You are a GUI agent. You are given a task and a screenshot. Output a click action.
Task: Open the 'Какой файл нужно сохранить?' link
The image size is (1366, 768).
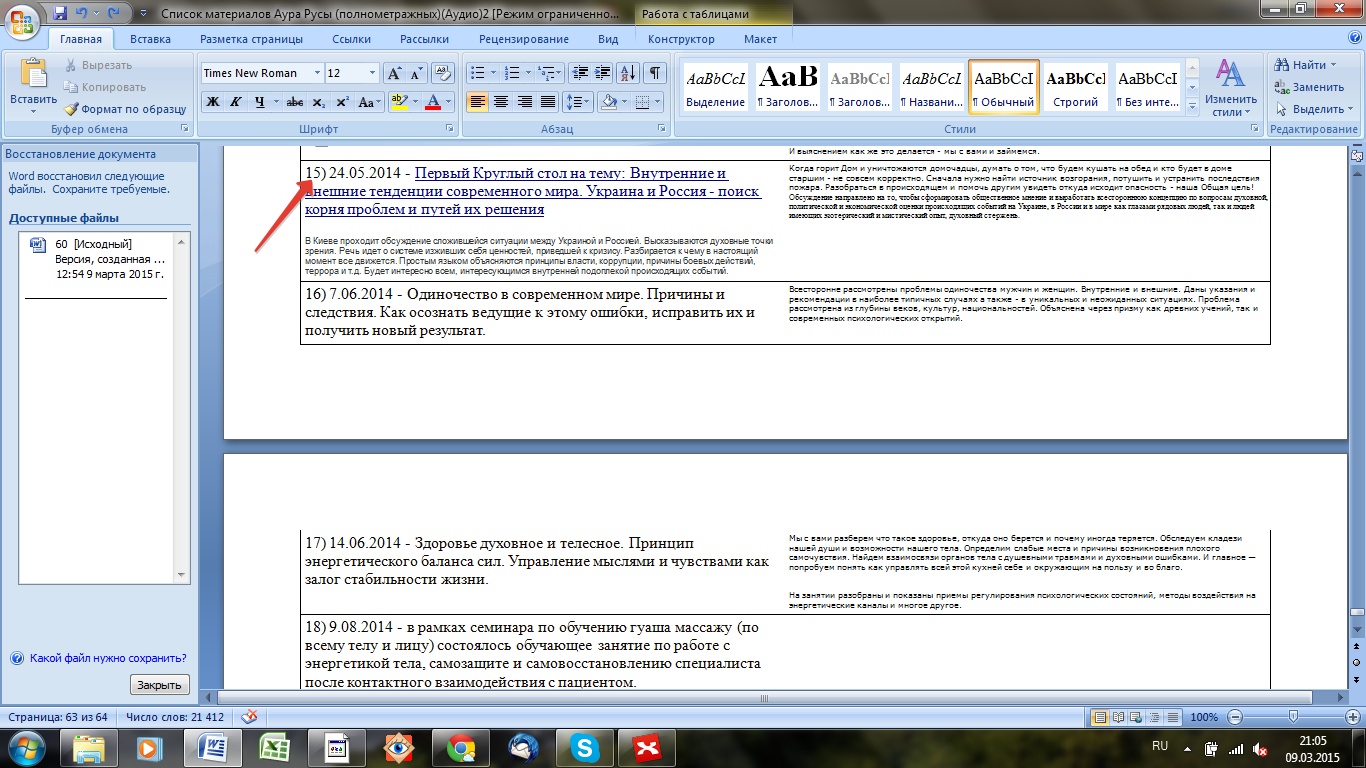click(x=108, y=658)
